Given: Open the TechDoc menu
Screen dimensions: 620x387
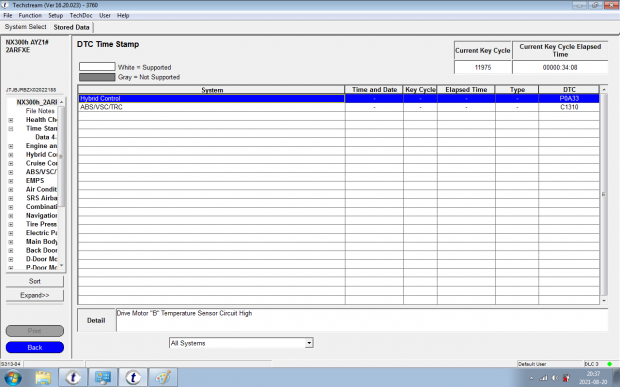Looking at the screenshot, I should pyautogui.click(x=81, y=15).
